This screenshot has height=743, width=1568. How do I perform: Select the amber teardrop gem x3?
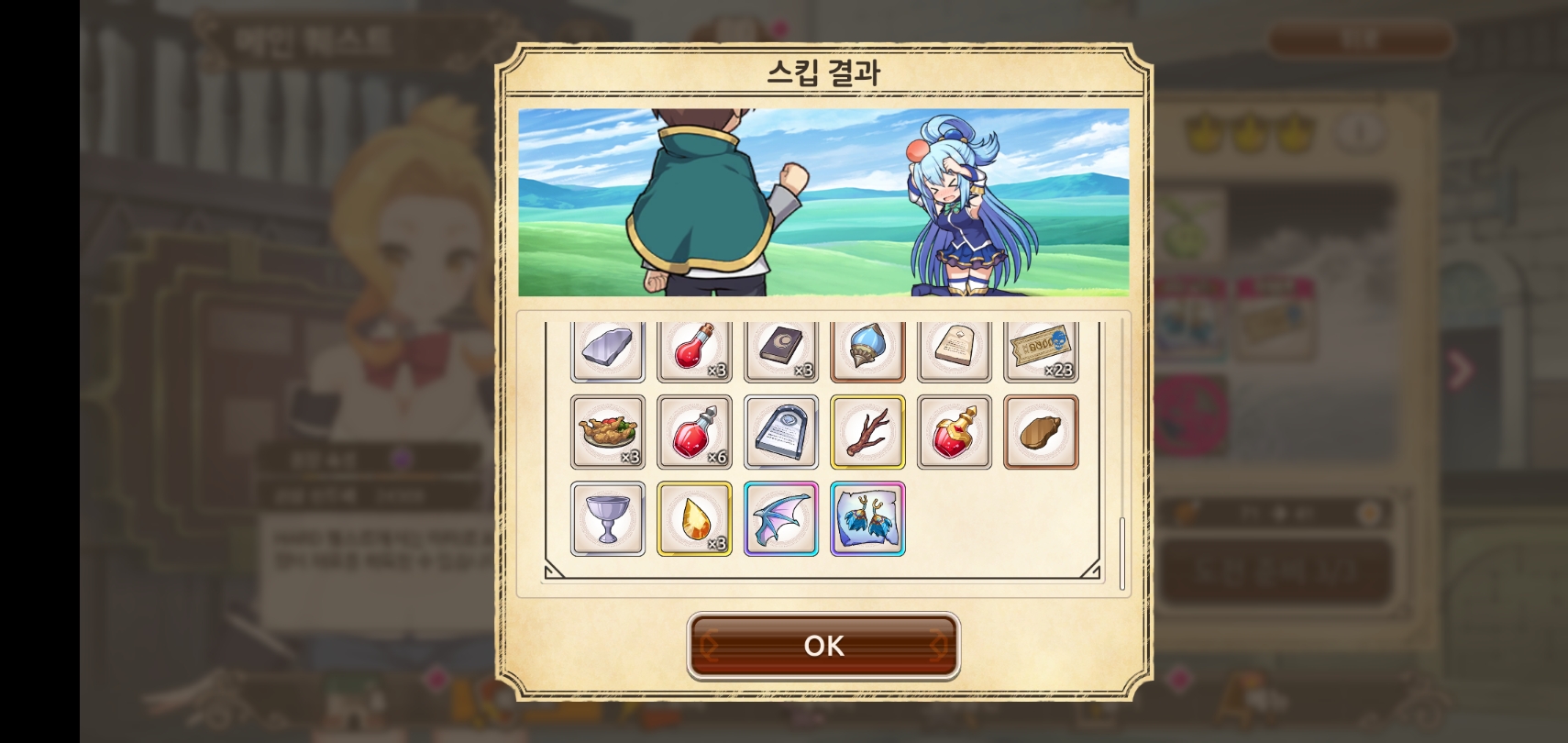(x=694, y=519)
